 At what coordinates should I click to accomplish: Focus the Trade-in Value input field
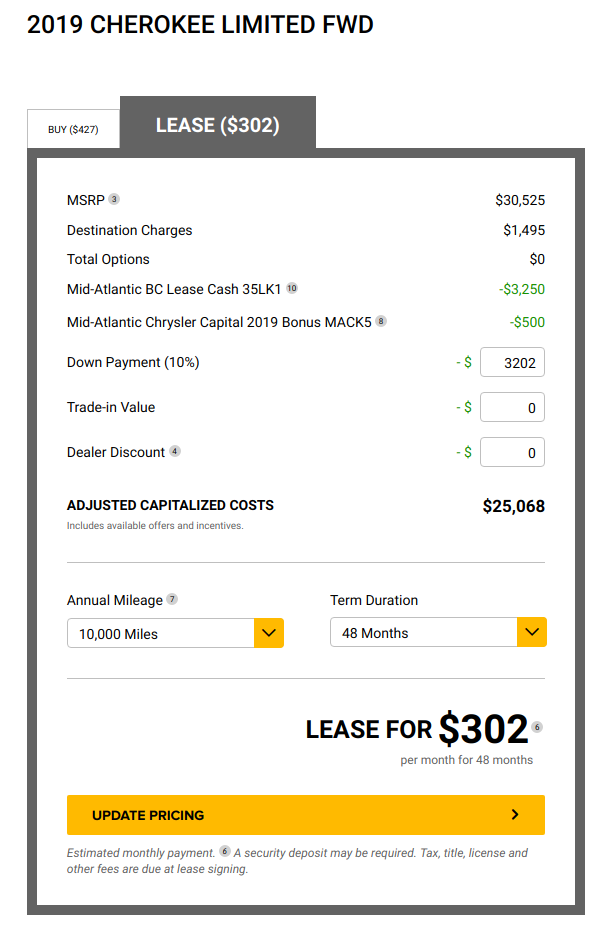click(512, 407)
